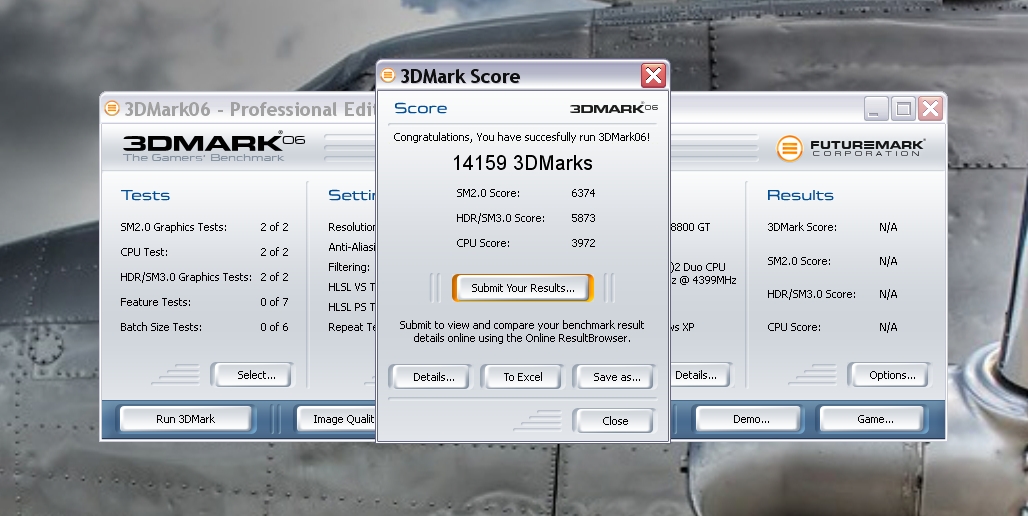Screen dimensions: 1028x516
Task: Click Feature Tests 0 of 7 value
Action: coord(274,302)
